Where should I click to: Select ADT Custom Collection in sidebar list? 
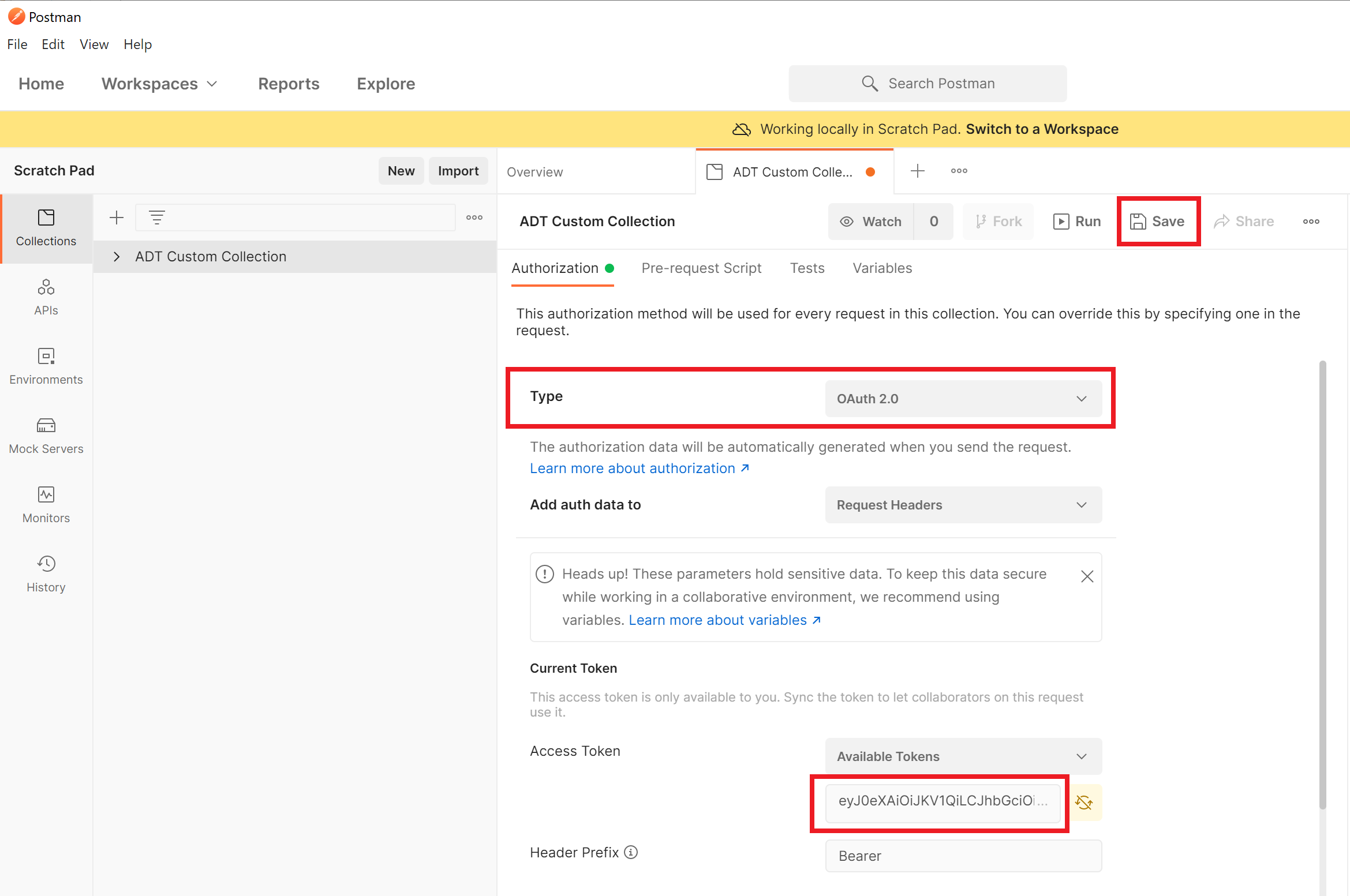(294, 257)
